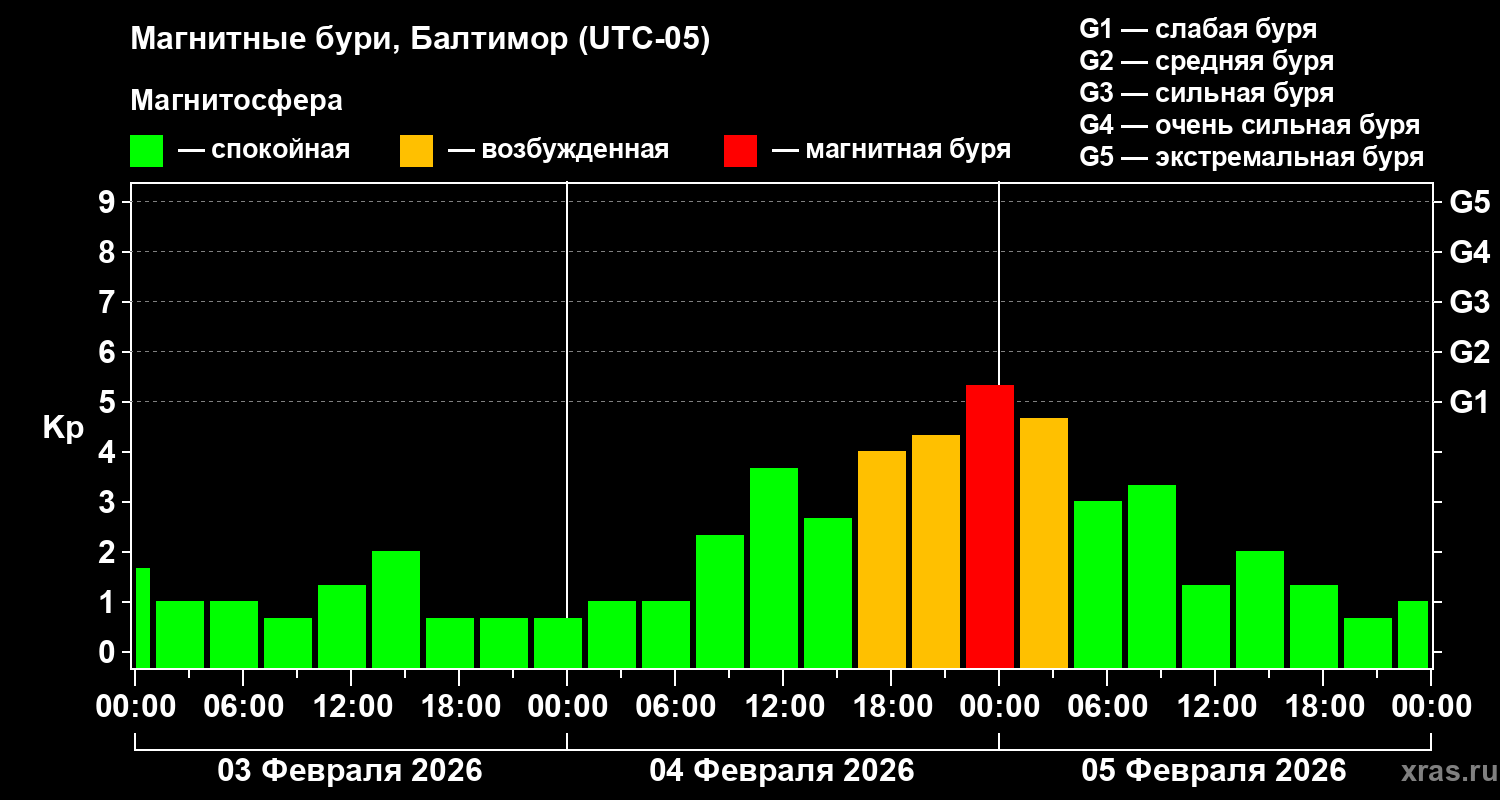Click the 'G2 — средняя буря' legend line
This screenshot has width=1500, height=800.
point(1206,61)
